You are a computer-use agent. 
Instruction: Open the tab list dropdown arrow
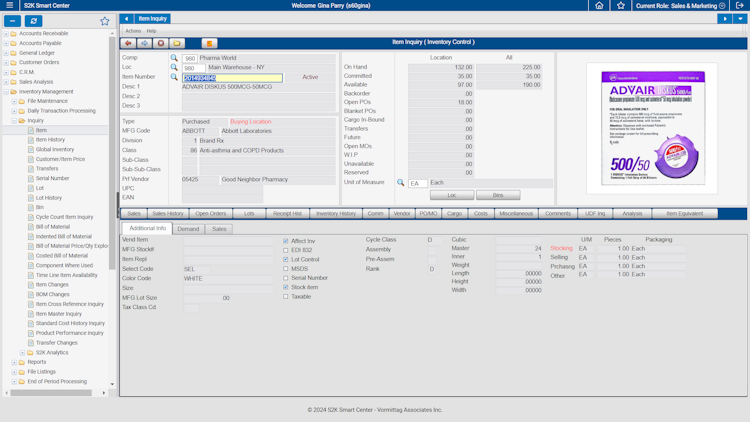click(x=740, y=19)
